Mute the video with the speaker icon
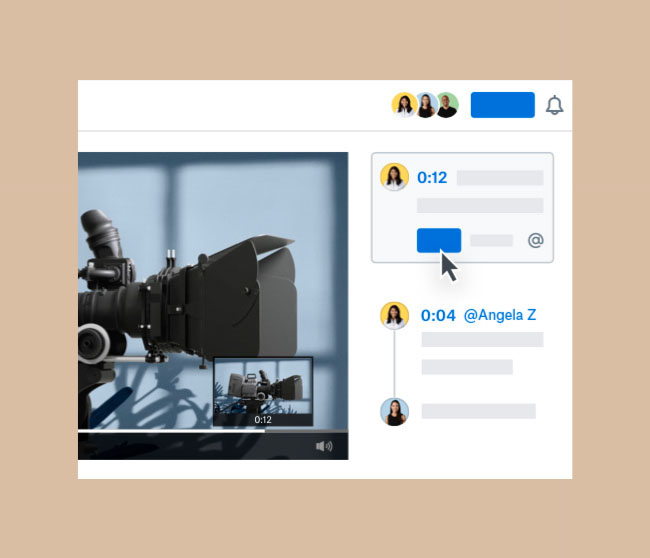The width and height of the screenshot is (650, 558). (x=324, y=446)
